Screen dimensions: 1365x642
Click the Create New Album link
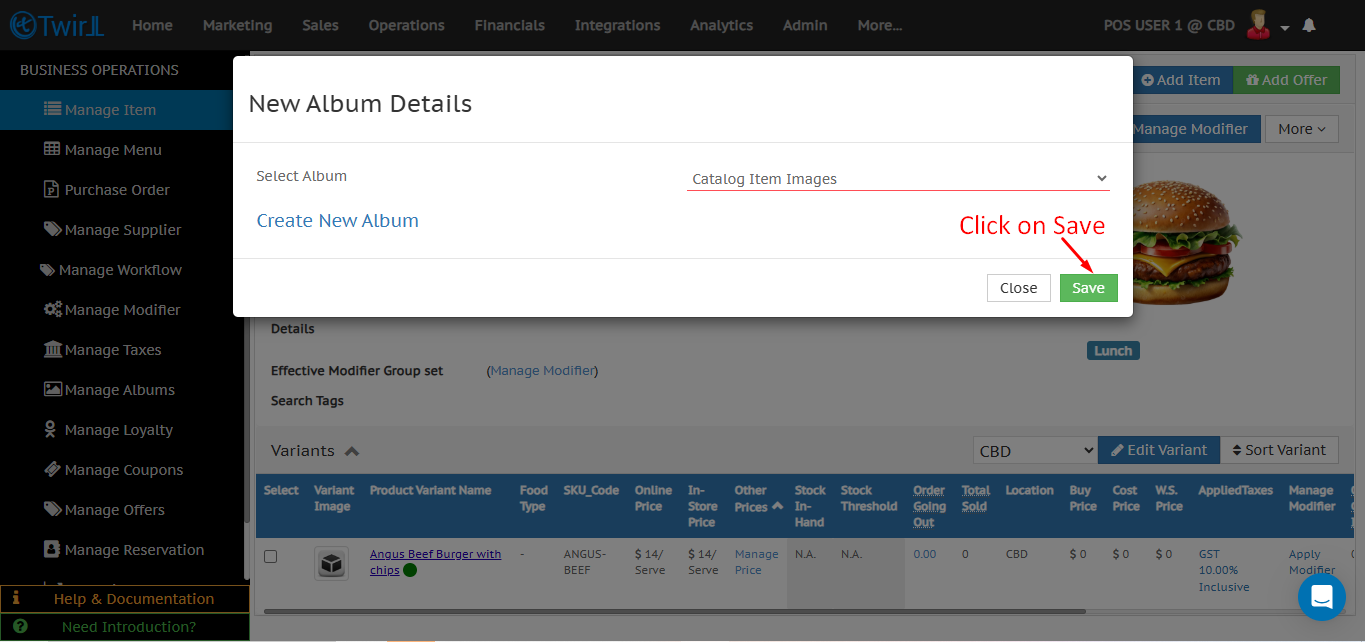(337, 221)
